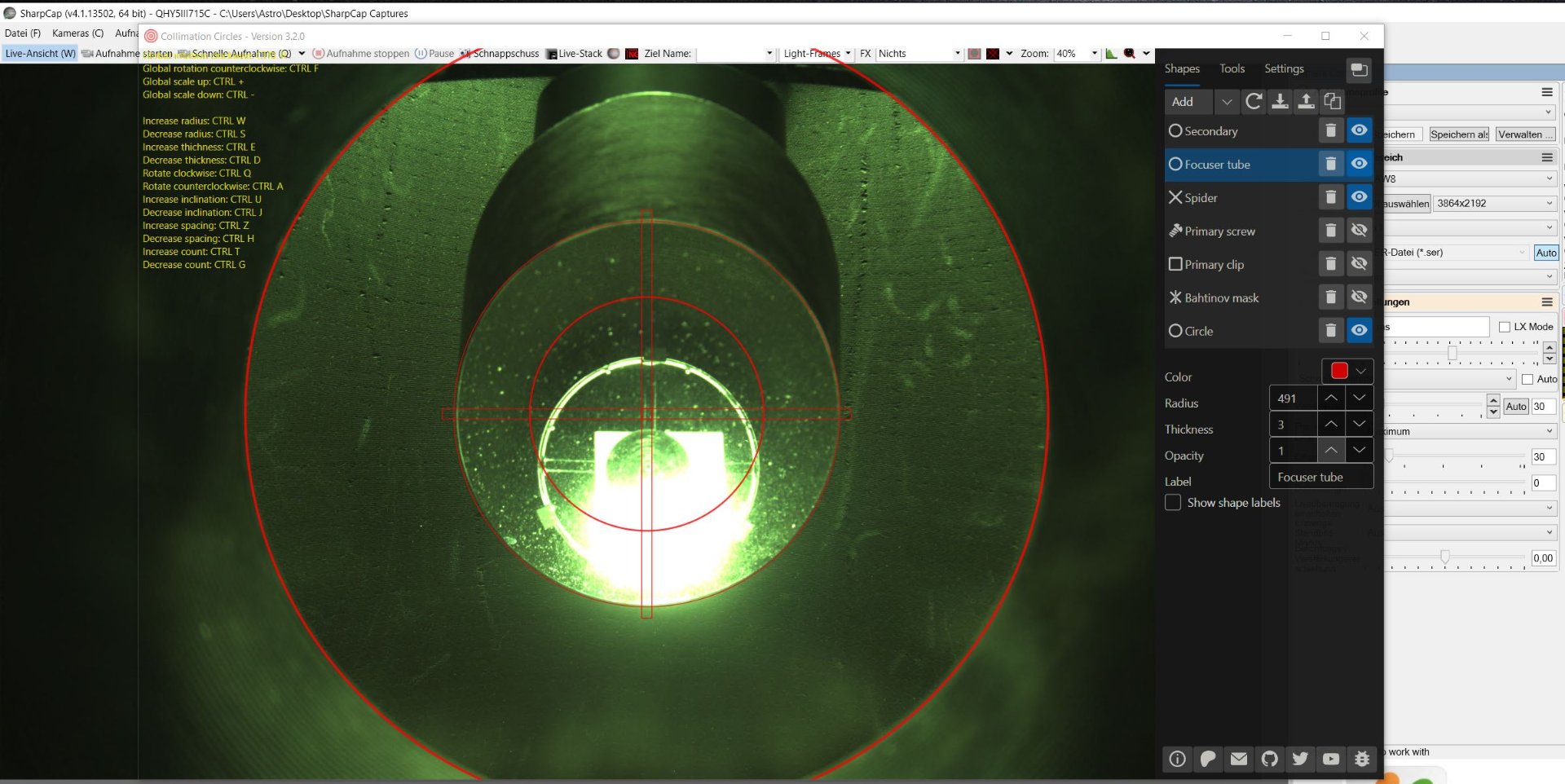Open the Color dropdown arrow
The width and height of the screenshot is (1565, 784).
[1361, 371]
